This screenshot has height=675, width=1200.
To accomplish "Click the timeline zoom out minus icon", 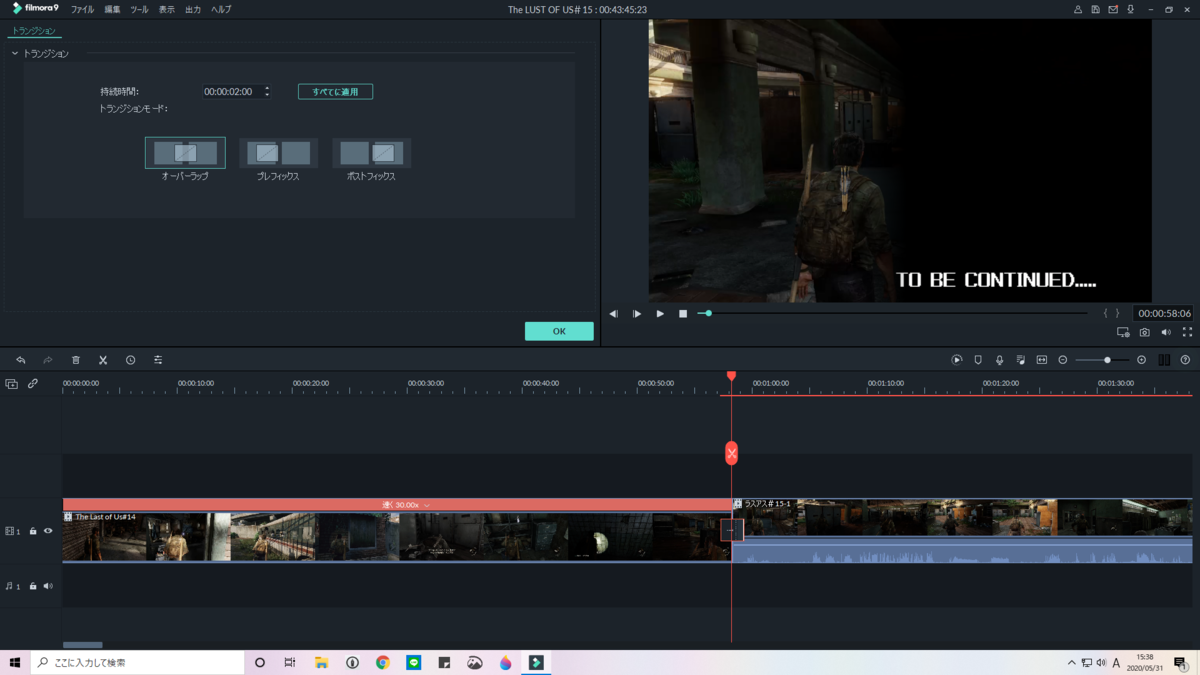I will pos(1063,360).
